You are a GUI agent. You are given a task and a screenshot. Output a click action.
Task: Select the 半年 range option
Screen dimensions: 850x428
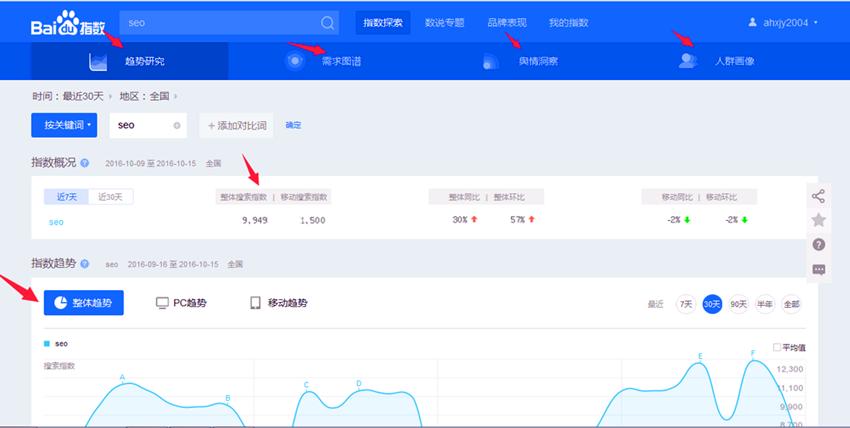pyautogui.click(x=765, y=304)
